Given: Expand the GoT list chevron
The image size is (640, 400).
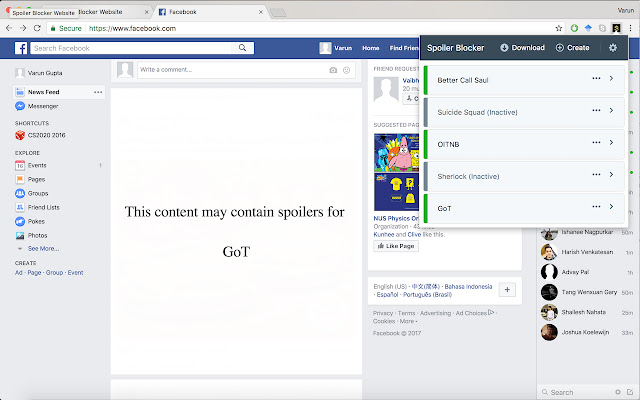Looking at the screenshot, I should 611,207.
